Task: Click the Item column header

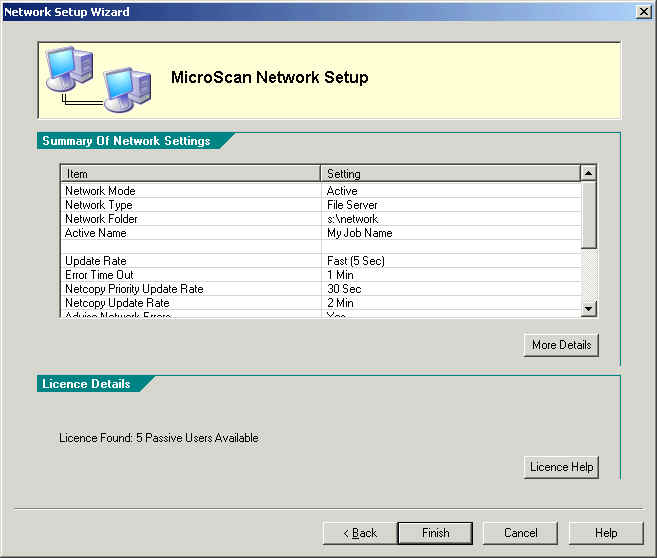Action: [x=191, y=173]
